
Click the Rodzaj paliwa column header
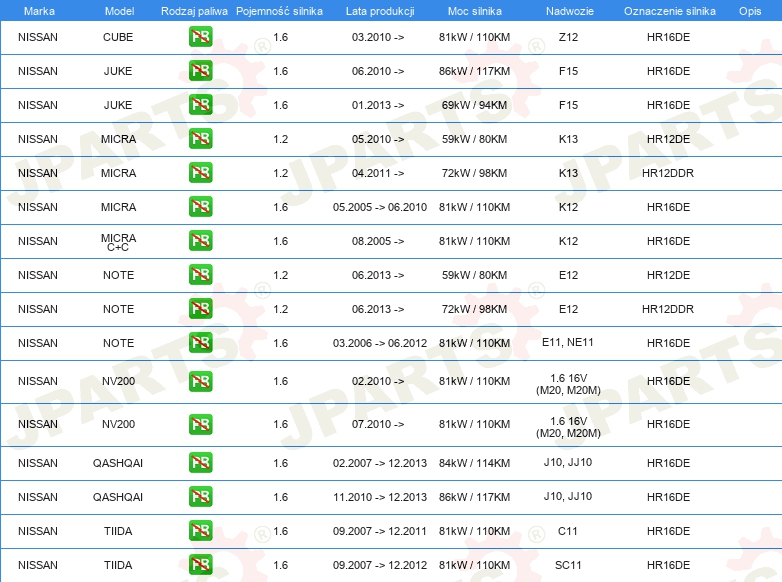click(x=194, y=11)
